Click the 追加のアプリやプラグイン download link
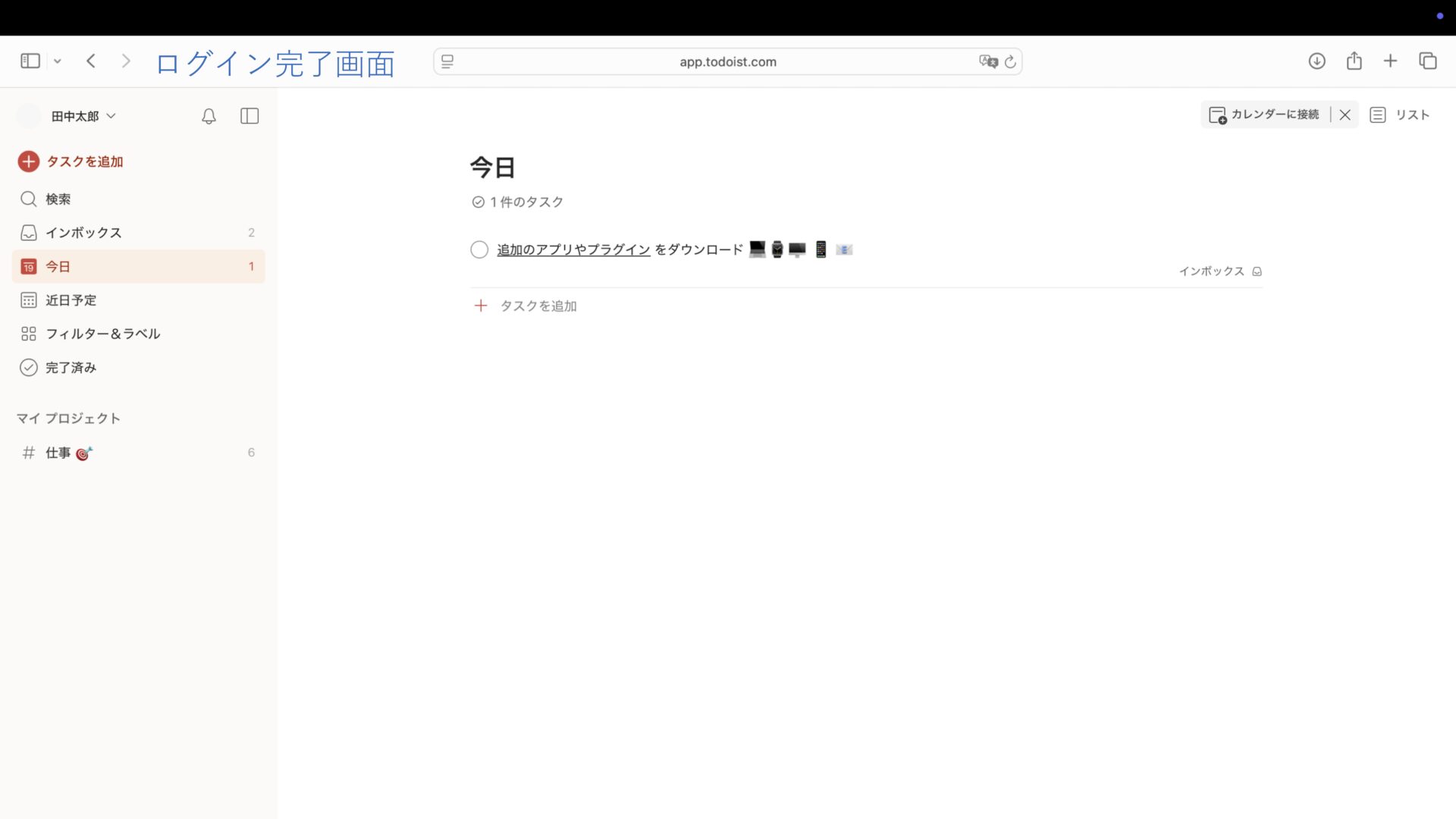The width and height of the screenshot is (1456, 819). pos(573,249)
